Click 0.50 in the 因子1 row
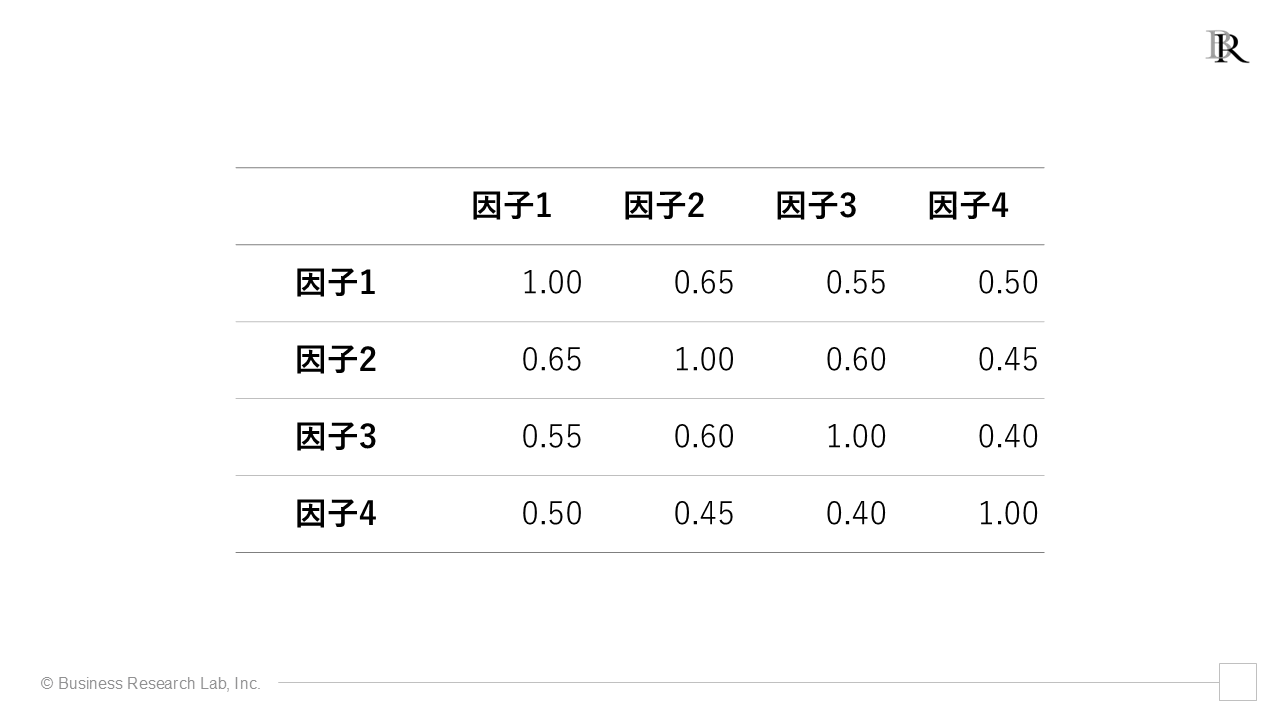The height and width of the screenshot is (720, 1280). coord(1008,283)
